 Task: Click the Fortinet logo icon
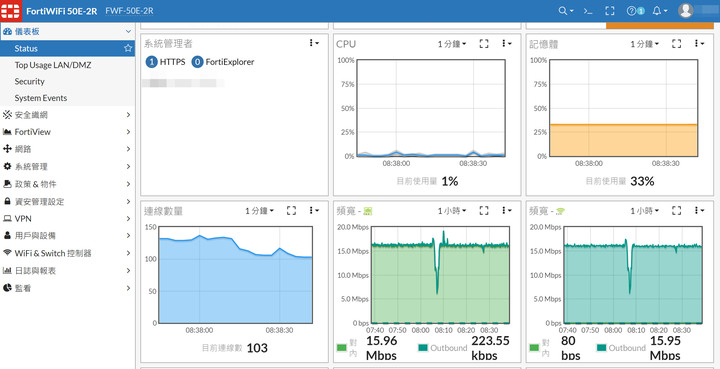[x=11, y=11]
